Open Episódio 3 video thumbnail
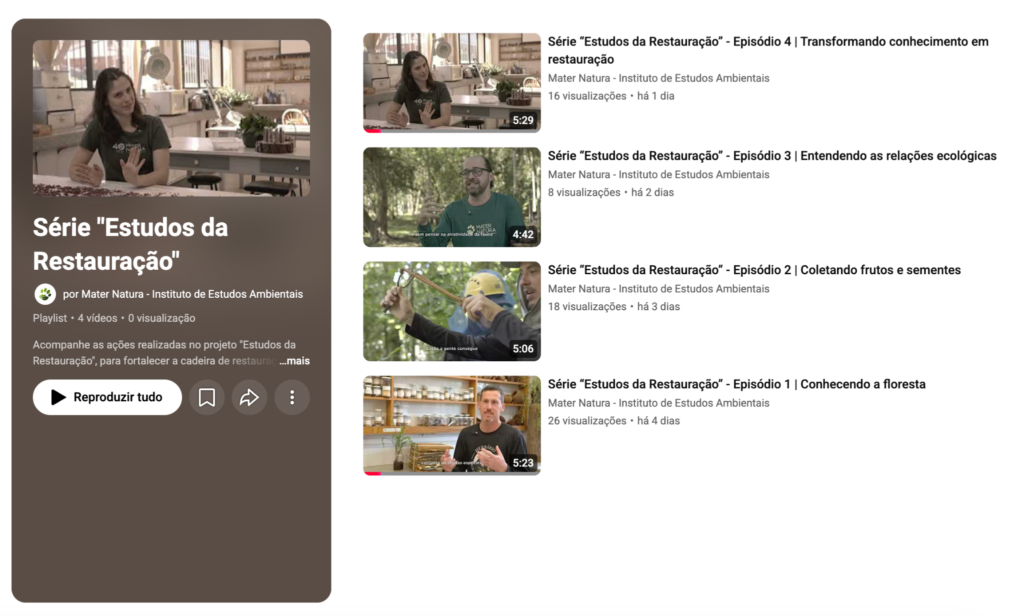Screen dimensions: 1024x616 pyautogui.click(x=452, y=197)
